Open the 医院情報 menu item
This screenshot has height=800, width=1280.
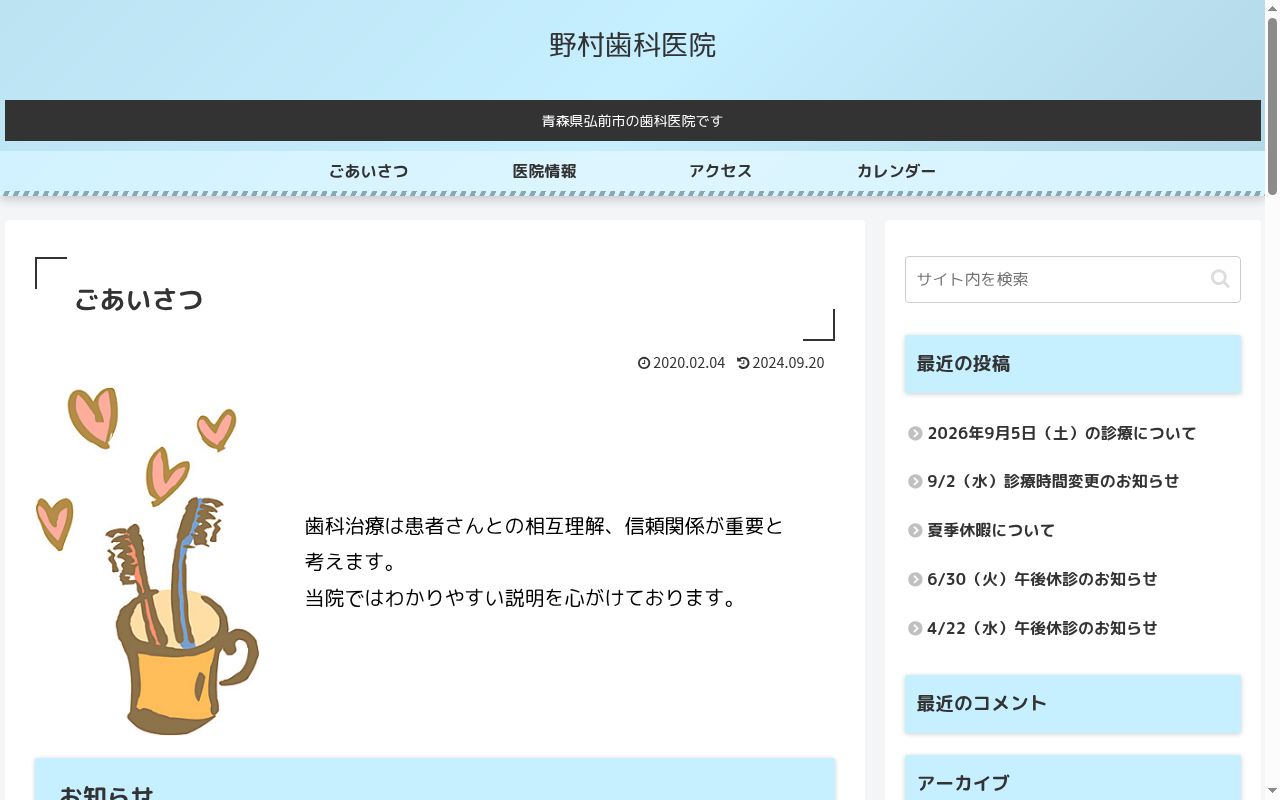544,171
